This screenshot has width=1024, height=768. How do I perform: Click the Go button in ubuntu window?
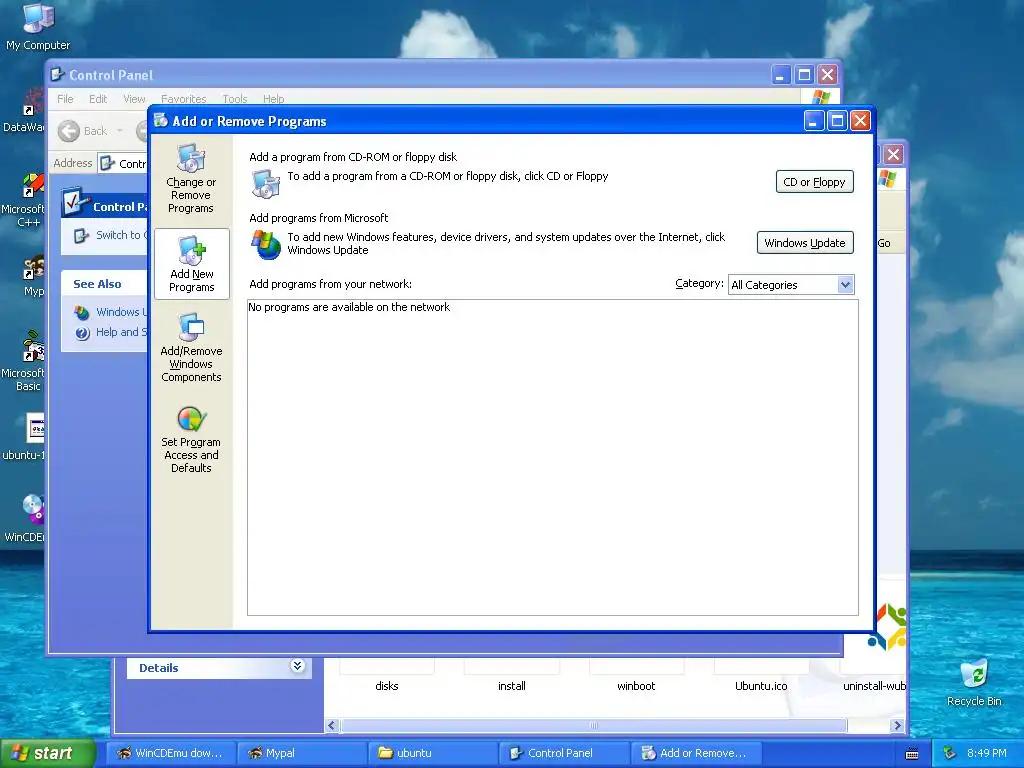tap(884, 243)
